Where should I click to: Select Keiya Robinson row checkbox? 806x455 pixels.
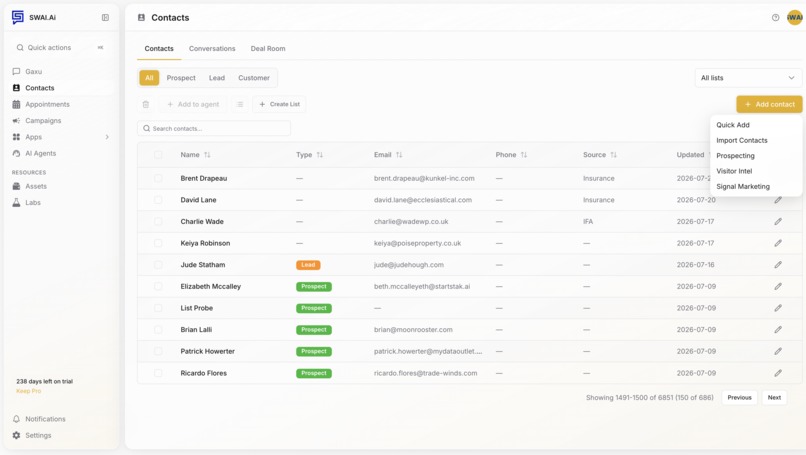158,243
